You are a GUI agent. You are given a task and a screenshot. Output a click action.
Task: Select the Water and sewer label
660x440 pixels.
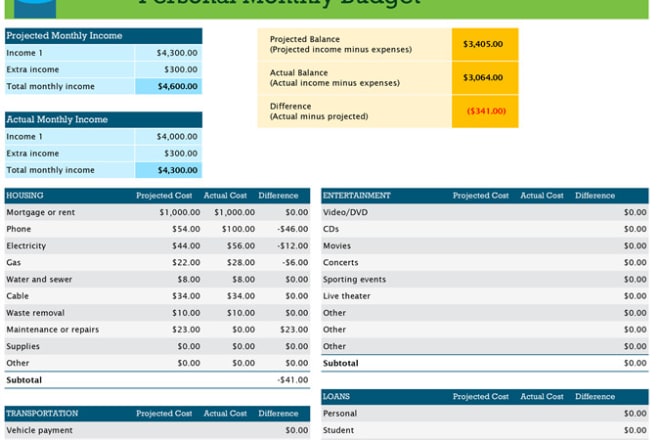[39, 280]
